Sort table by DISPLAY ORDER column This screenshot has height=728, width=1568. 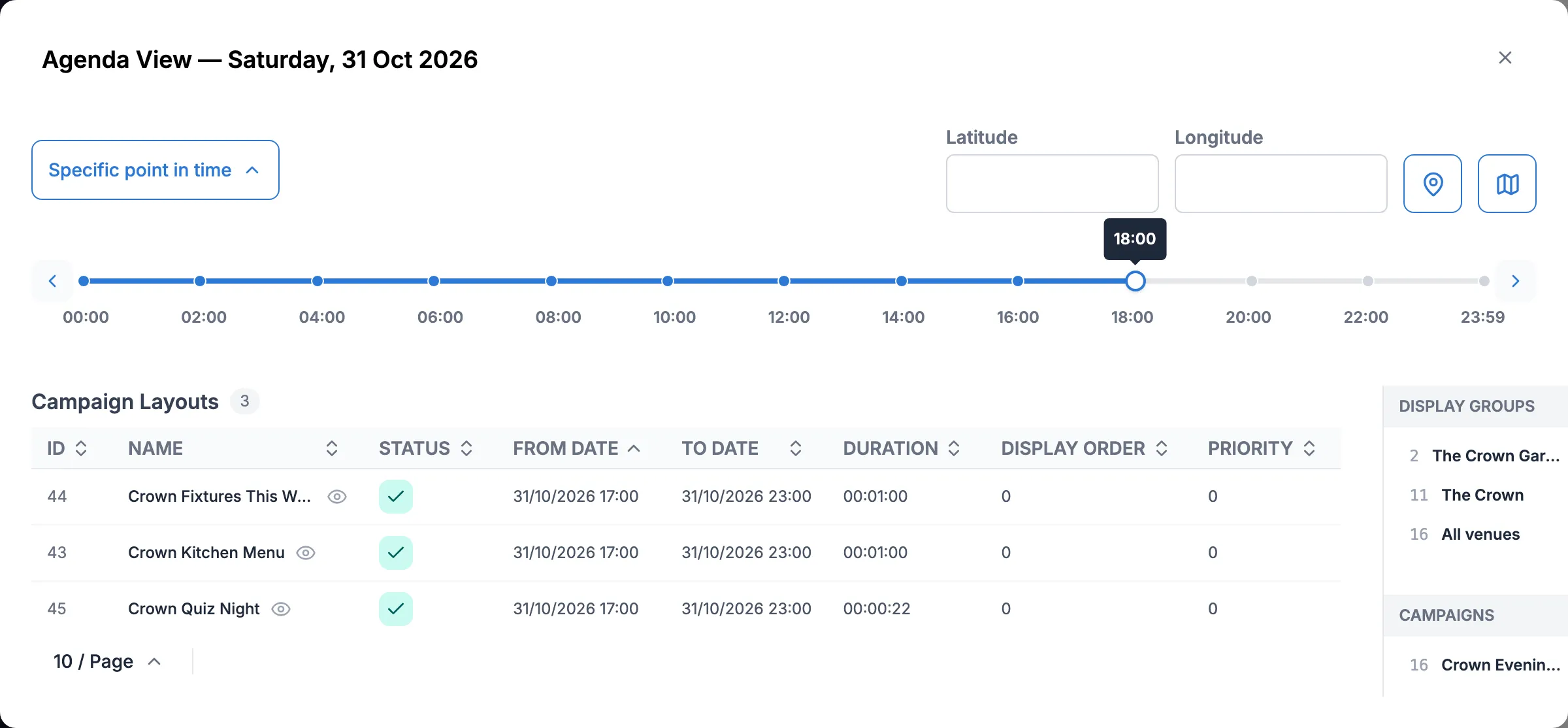1162,448
